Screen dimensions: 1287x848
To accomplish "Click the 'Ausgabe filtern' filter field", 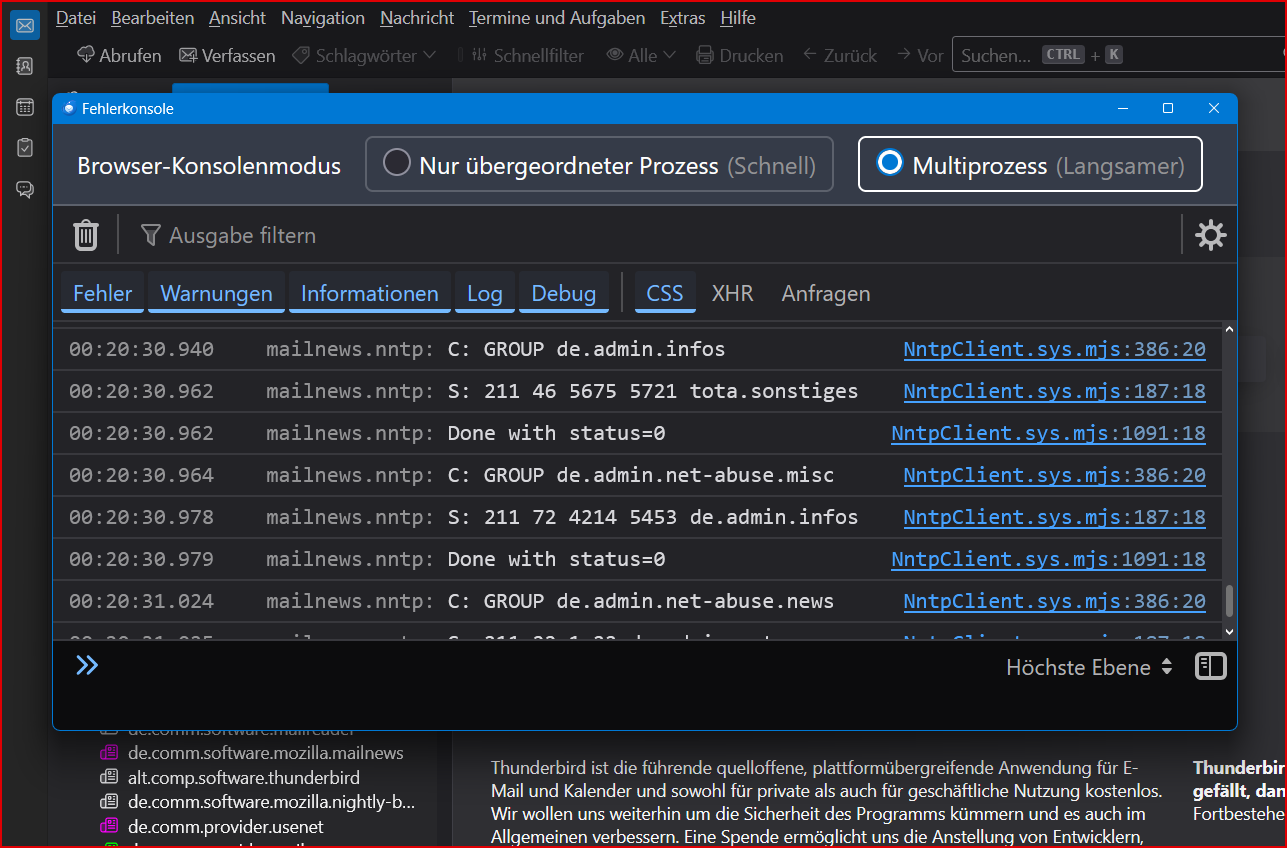I will 242,236.
